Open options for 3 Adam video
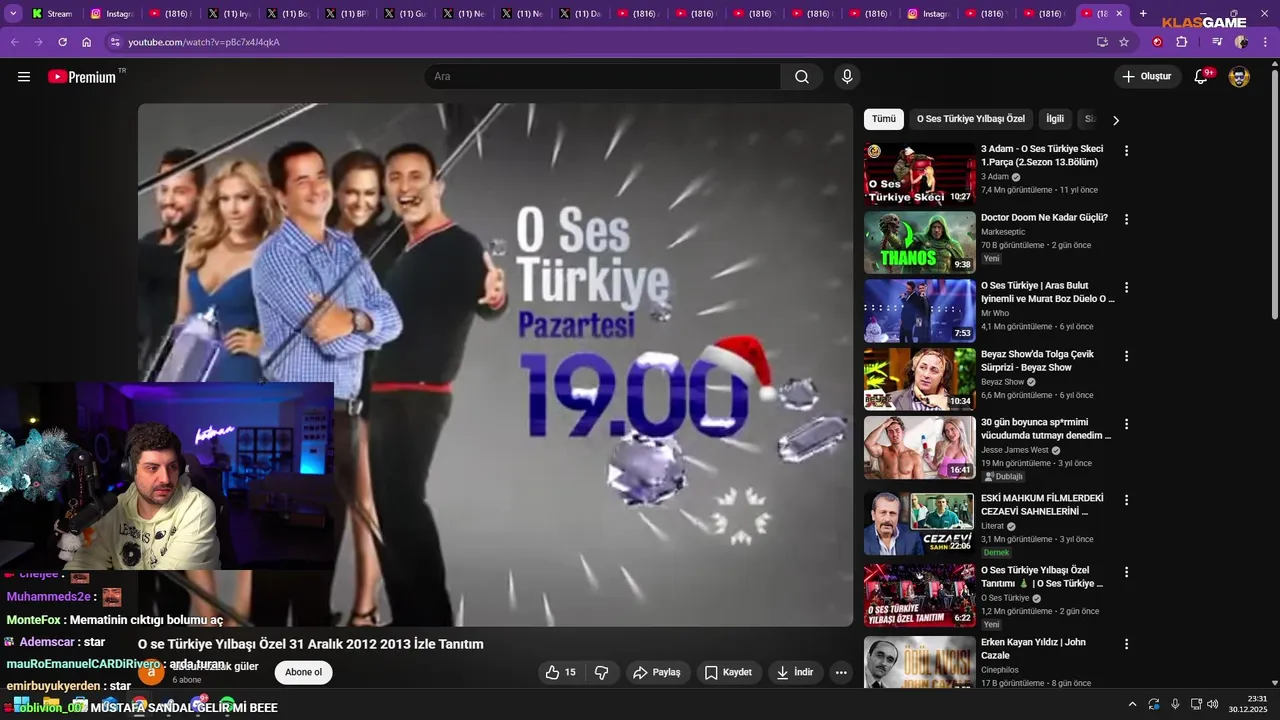The width and height of the screenshot is (1280, 720). click(1126, 151)
